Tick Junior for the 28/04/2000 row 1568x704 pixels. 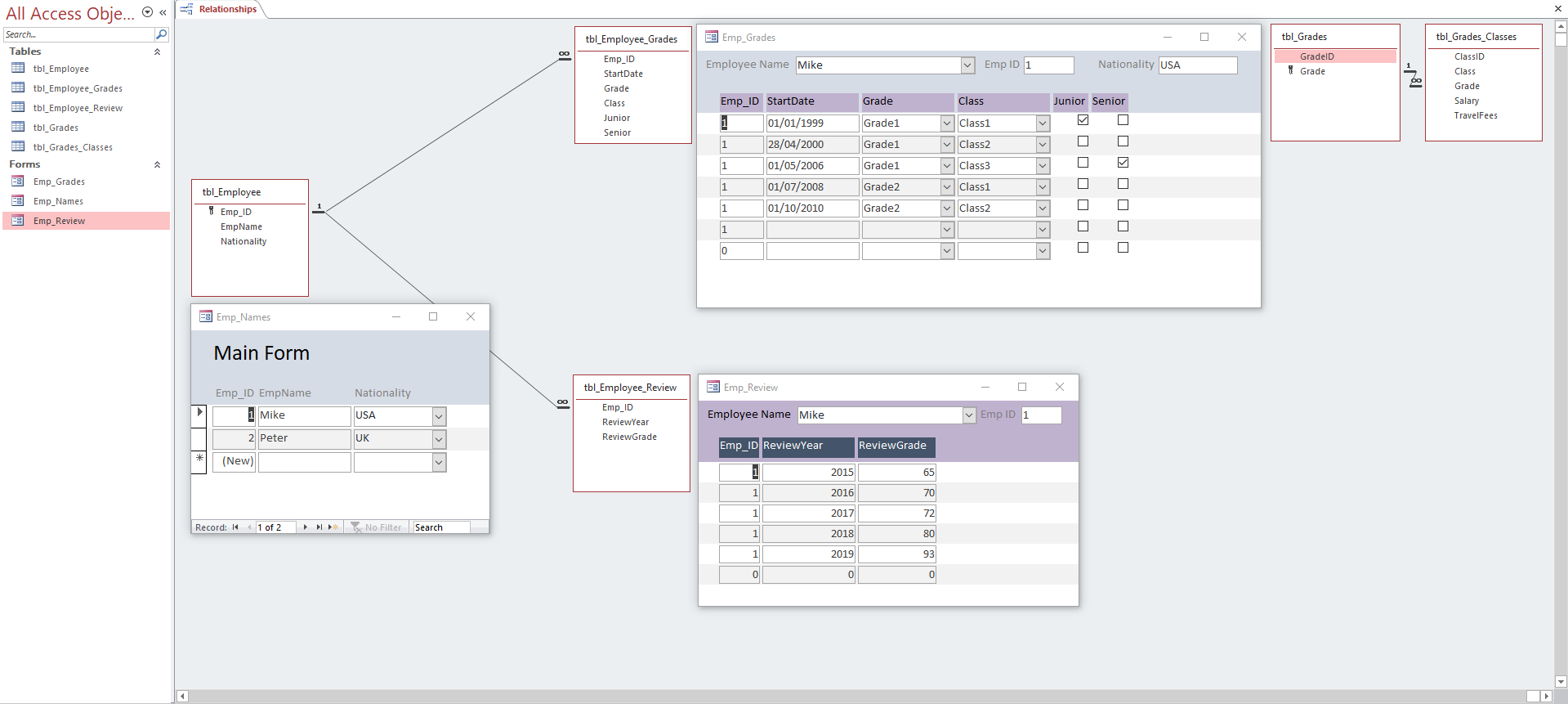(x=1083, y=141)
